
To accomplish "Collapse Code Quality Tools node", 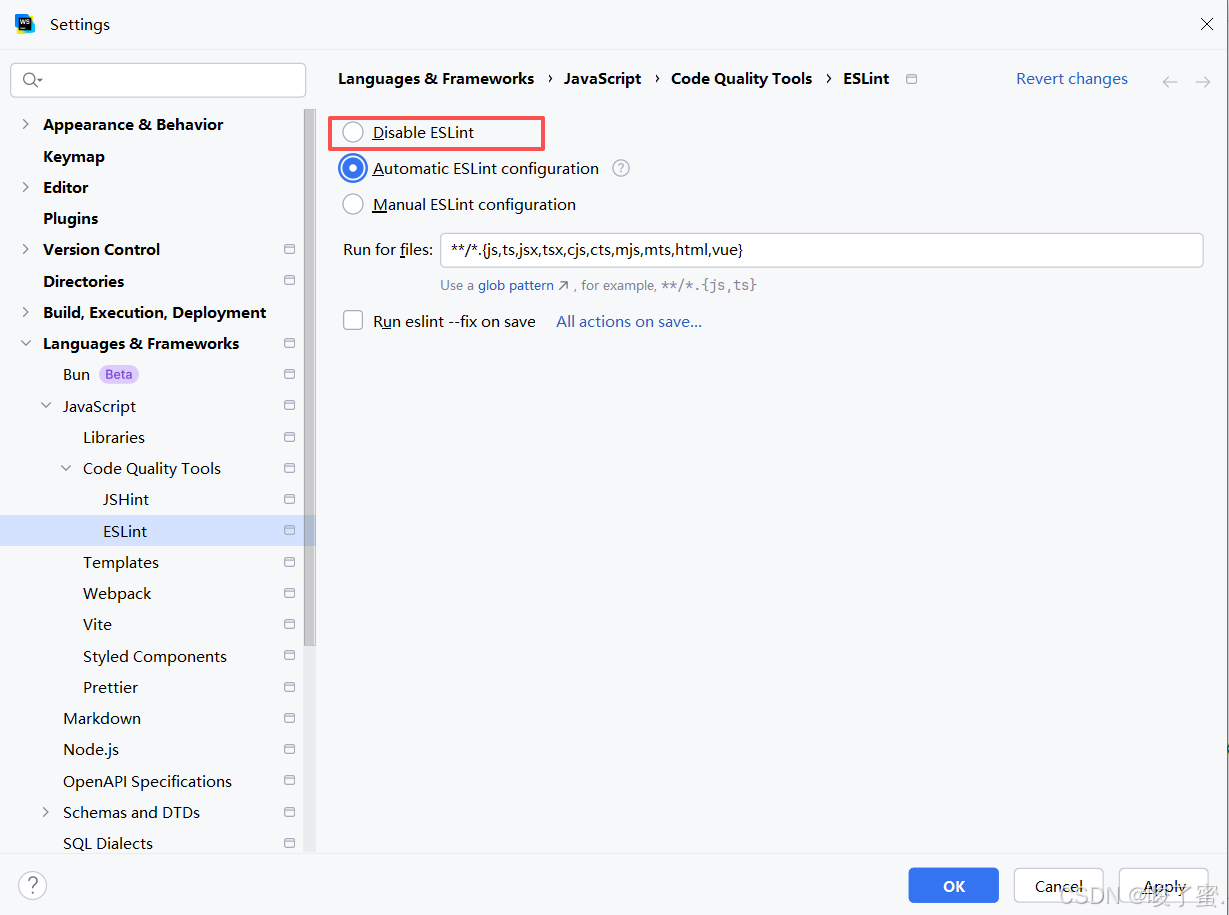I will pyautogui.click(x=66, y=468).
